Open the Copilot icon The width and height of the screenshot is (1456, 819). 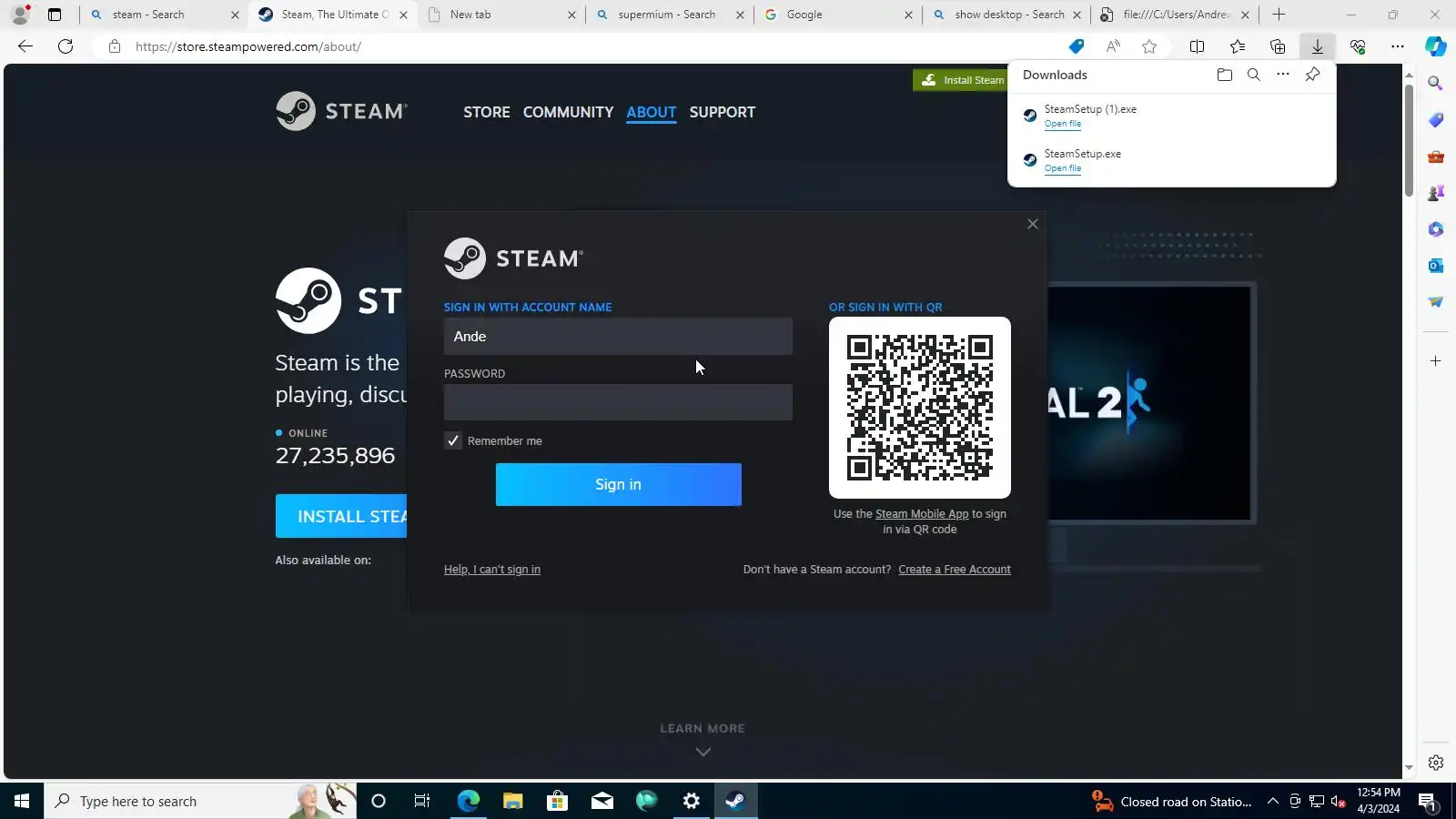click(x=1436, y=46)
